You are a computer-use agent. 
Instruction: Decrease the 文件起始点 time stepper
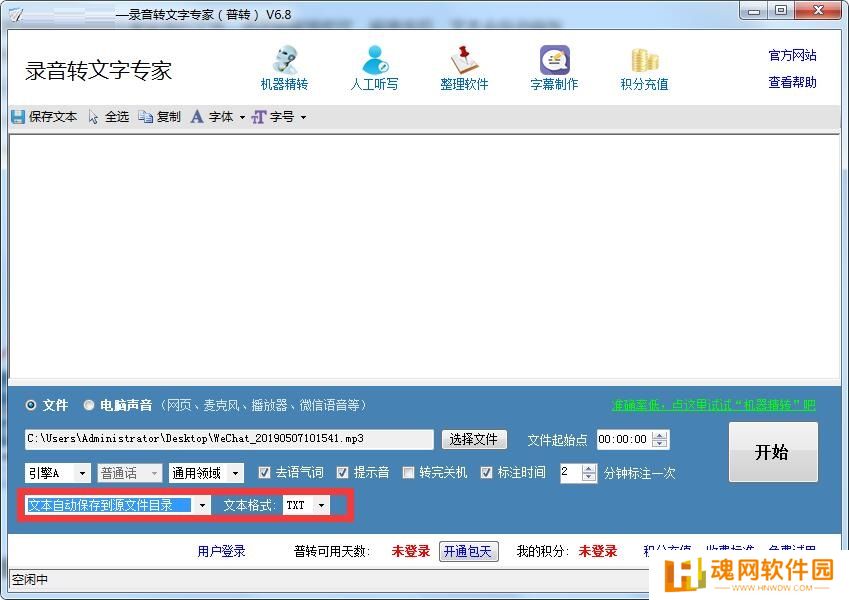659,444
